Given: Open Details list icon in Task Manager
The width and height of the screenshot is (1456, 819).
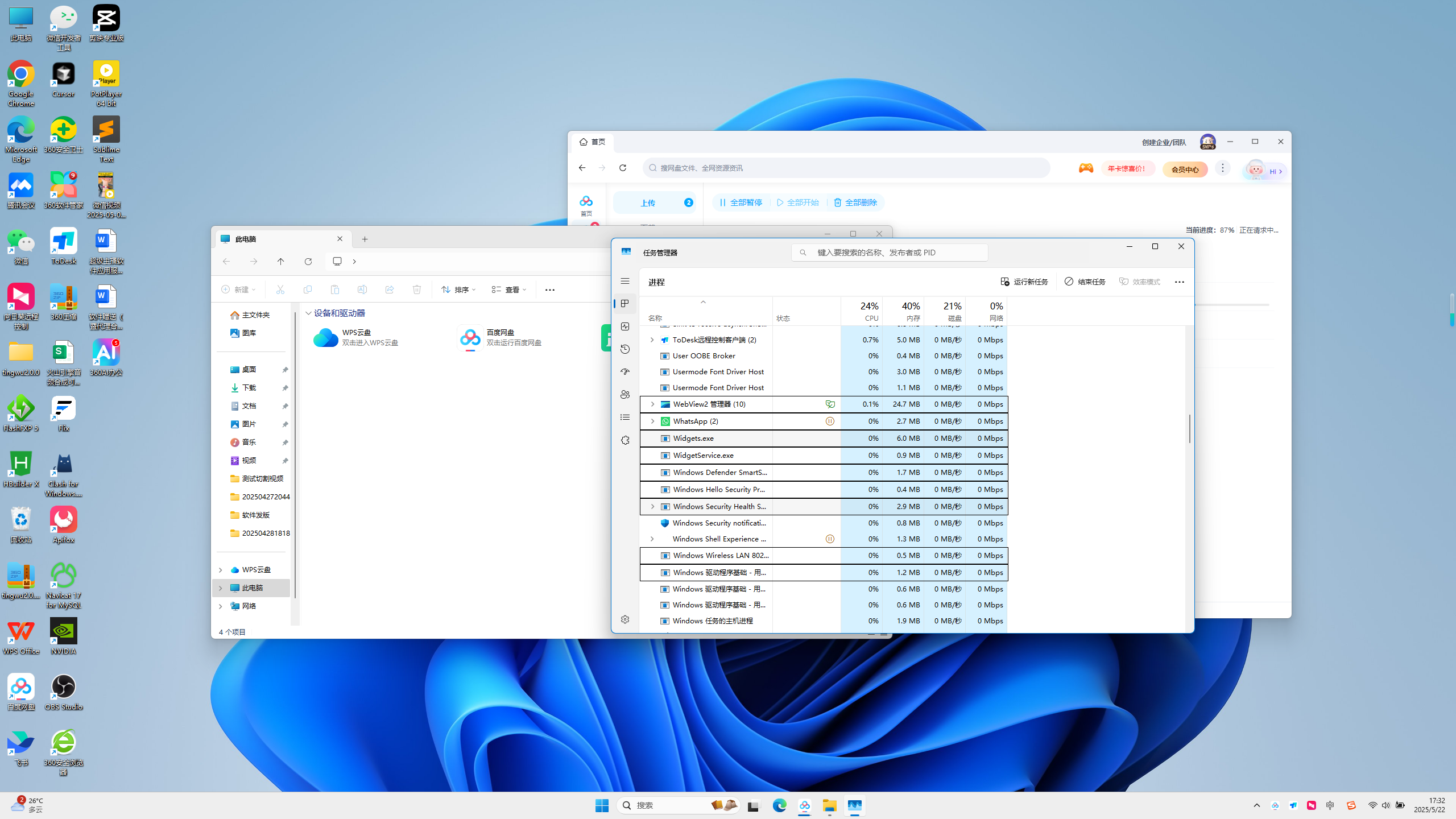Looking at the screenshot, I should (625, 417).
